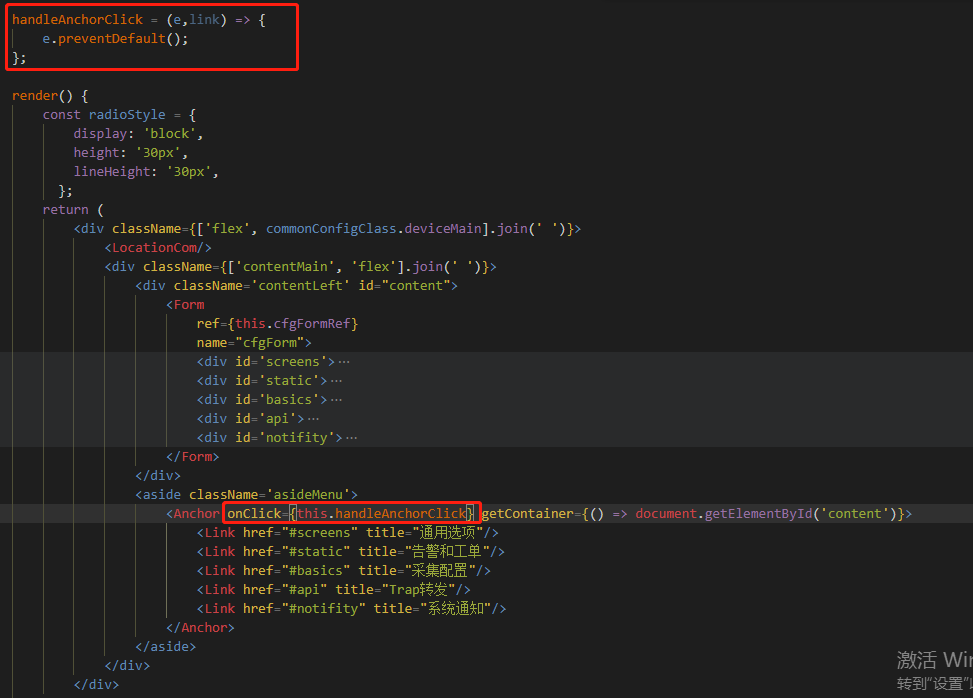Image resolution: width=973 pixels, height=698 pixels.
Task: Expand folded div id='api' ellipsis
Action: 313,419
